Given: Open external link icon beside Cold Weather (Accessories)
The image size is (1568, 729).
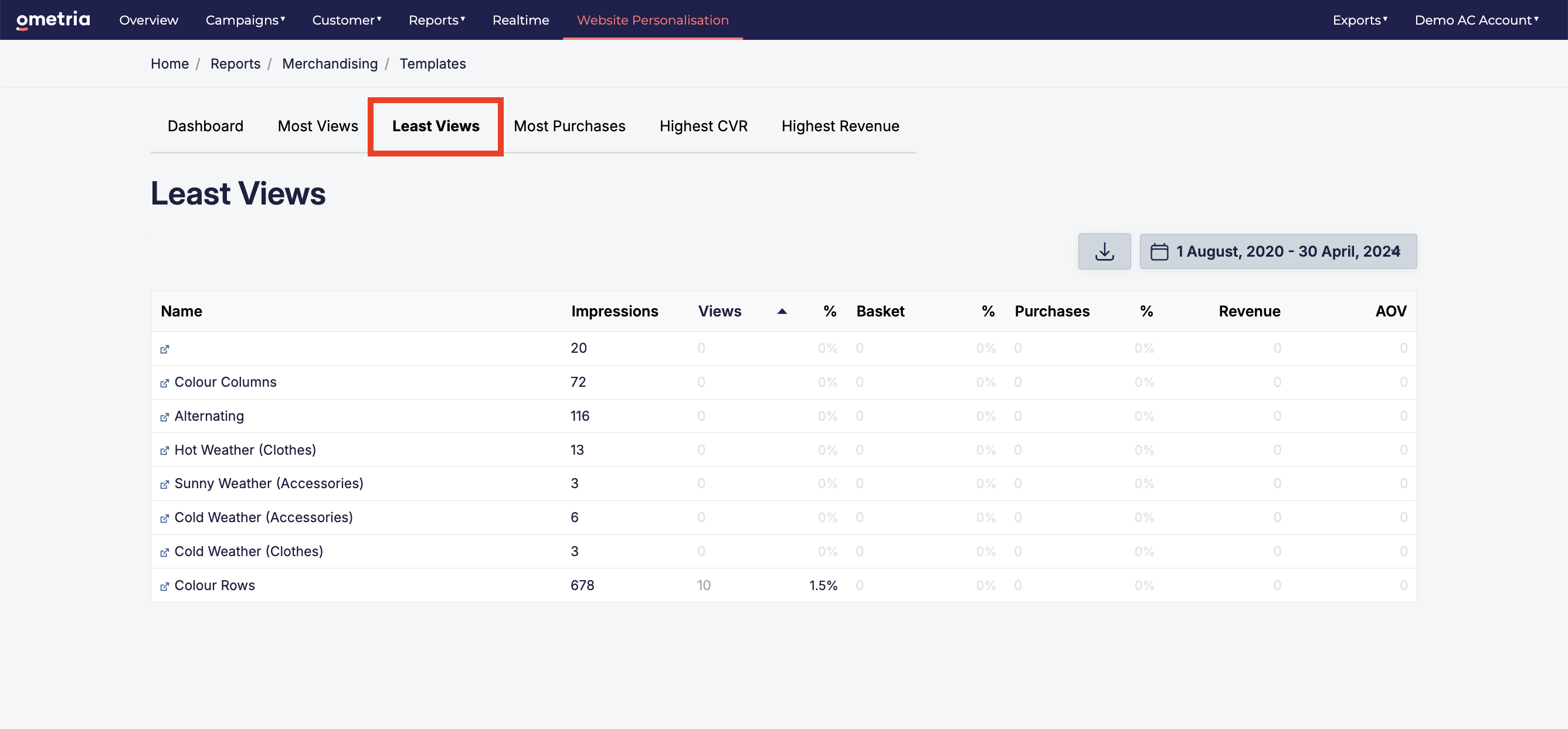Looking at the screenshot, I should (164, 519).
